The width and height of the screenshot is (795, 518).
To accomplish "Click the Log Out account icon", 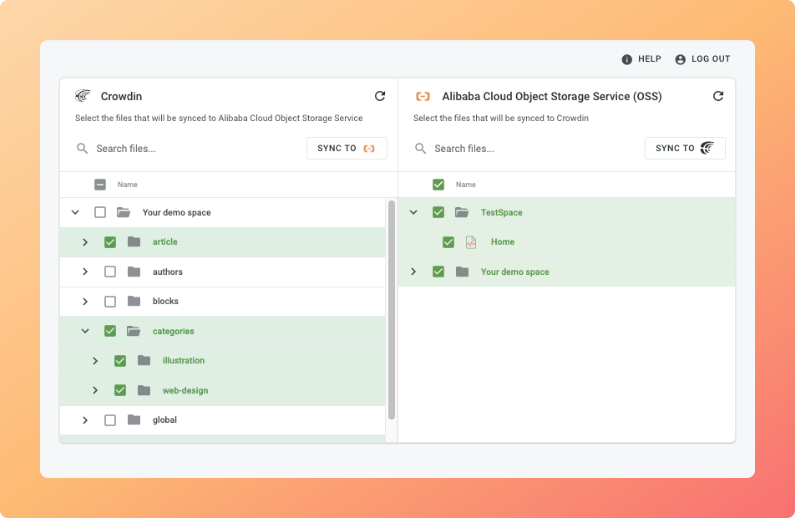I will (x=680, y=59).
